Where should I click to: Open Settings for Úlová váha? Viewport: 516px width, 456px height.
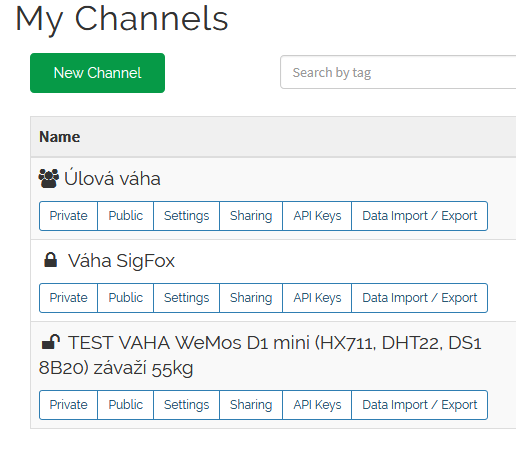pos(186,216)
